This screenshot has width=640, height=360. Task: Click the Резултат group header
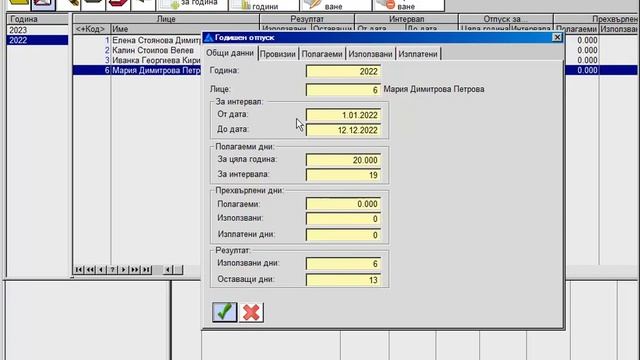tap(307, 19)
